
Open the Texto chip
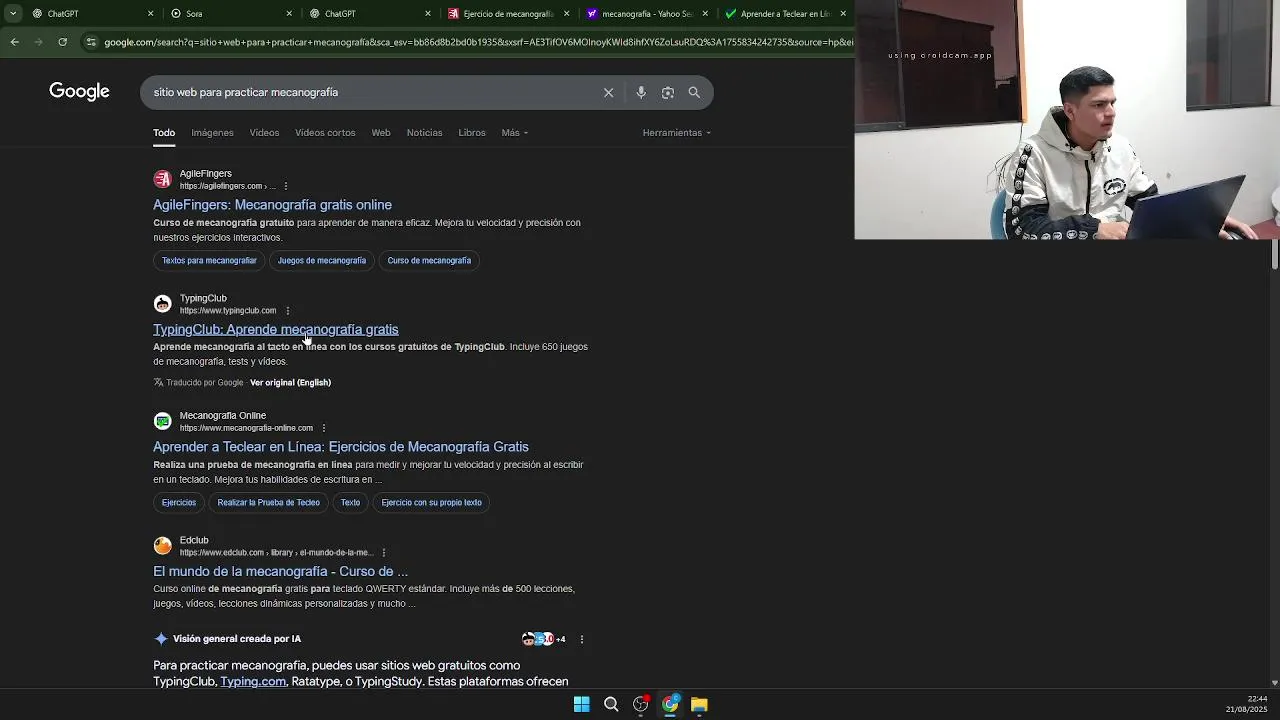[x=350, y=503]
